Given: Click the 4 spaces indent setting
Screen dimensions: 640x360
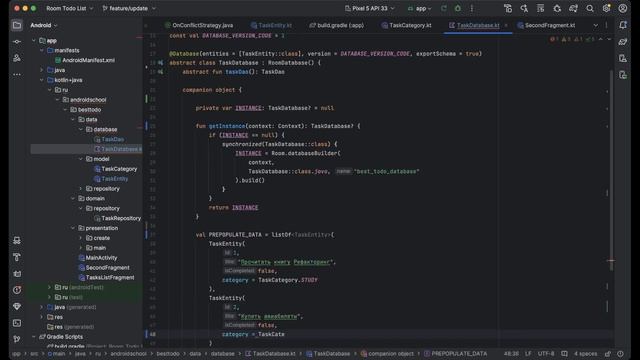Looking at the screenshot, I should (x=585, y=354).
